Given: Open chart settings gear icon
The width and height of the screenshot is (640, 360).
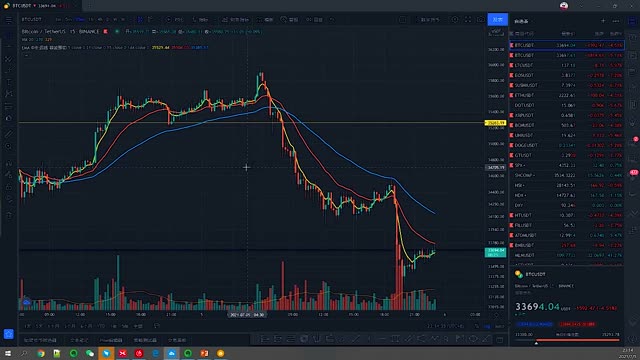Looking at the screenshot, I should point(455,20).
